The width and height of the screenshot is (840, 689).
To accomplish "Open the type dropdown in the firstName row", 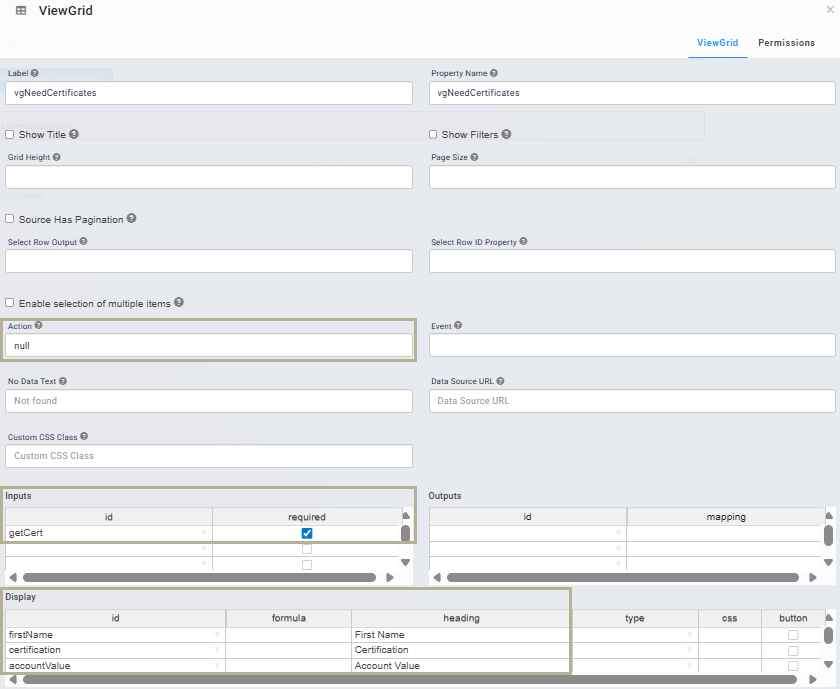I will point(688,634).
